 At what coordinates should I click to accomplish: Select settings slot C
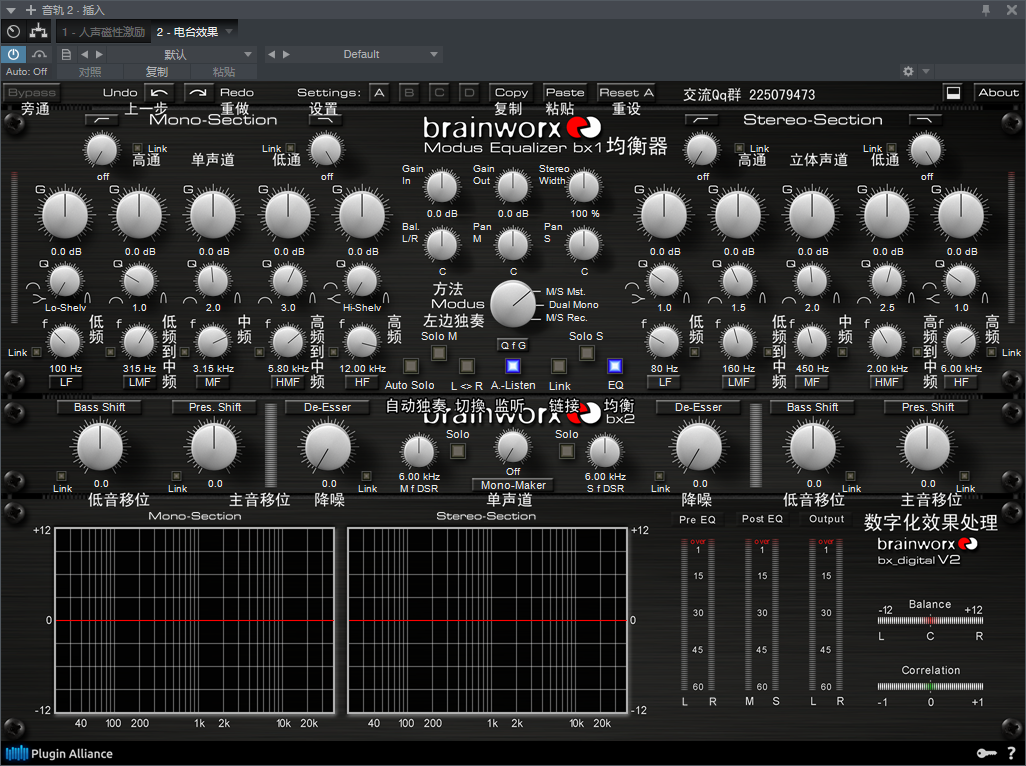click(x=440, y=93)
